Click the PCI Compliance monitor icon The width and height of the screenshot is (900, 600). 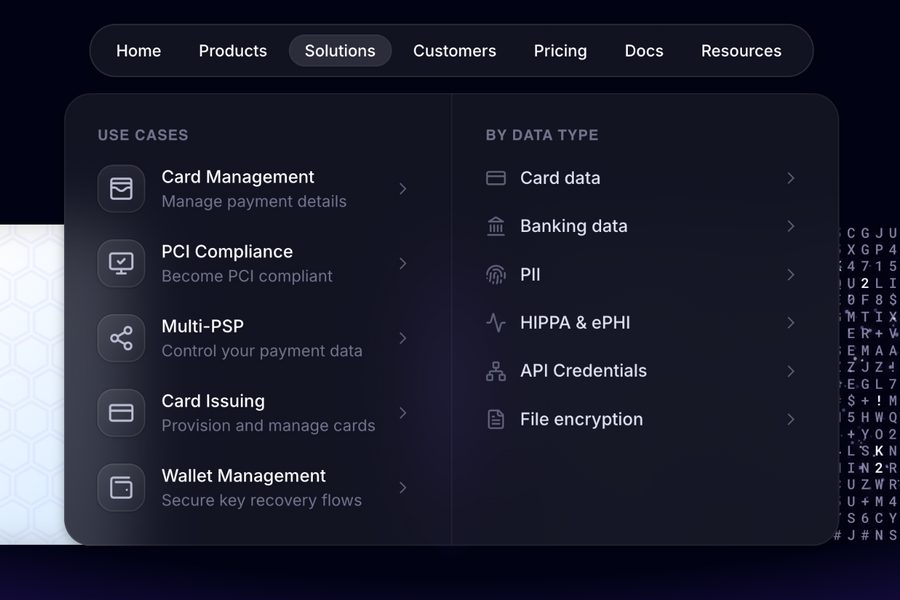click(120, 263)
